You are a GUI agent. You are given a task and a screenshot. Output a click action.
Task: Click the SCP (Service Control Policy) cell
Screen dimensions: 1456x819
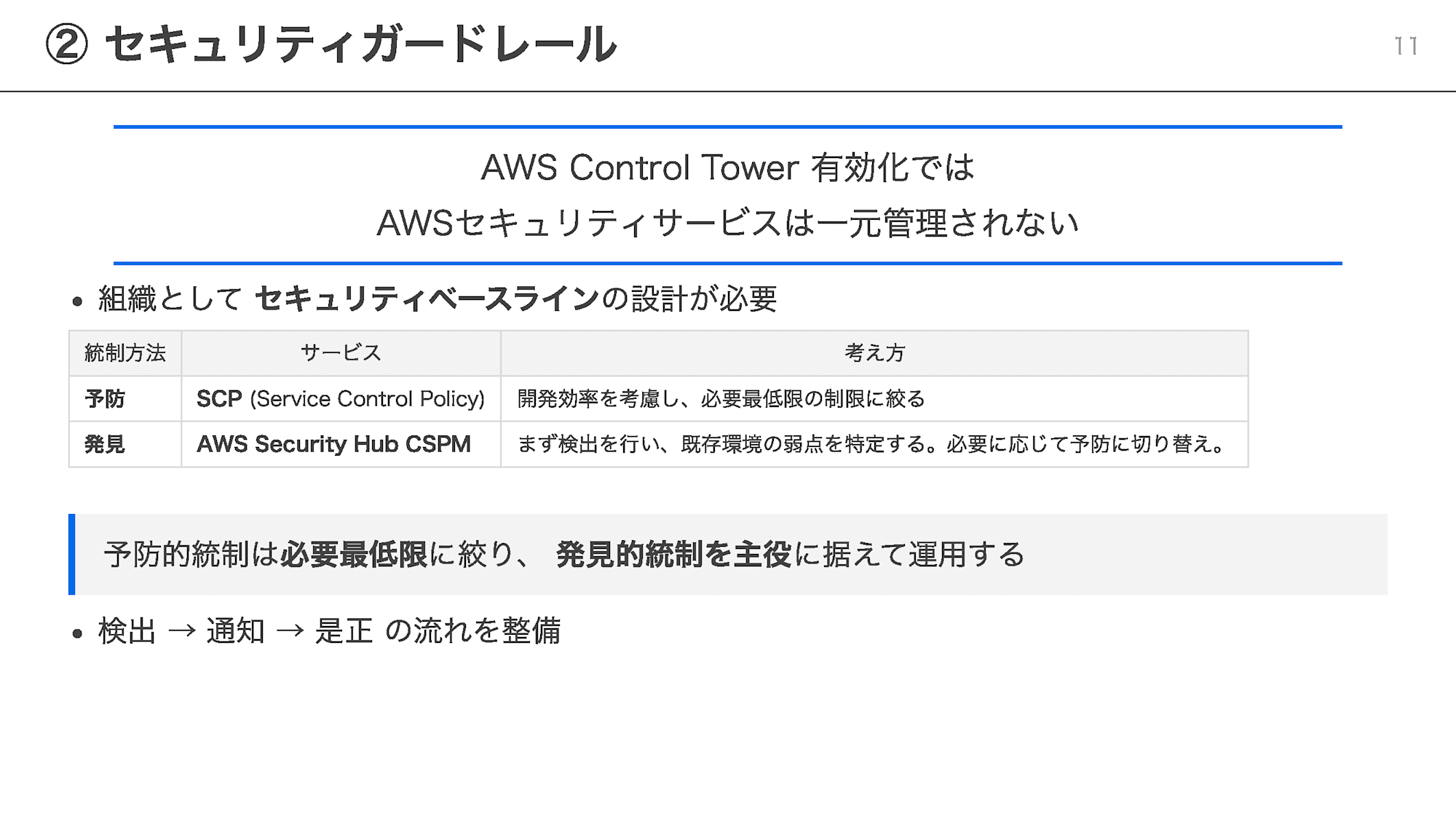341,399
